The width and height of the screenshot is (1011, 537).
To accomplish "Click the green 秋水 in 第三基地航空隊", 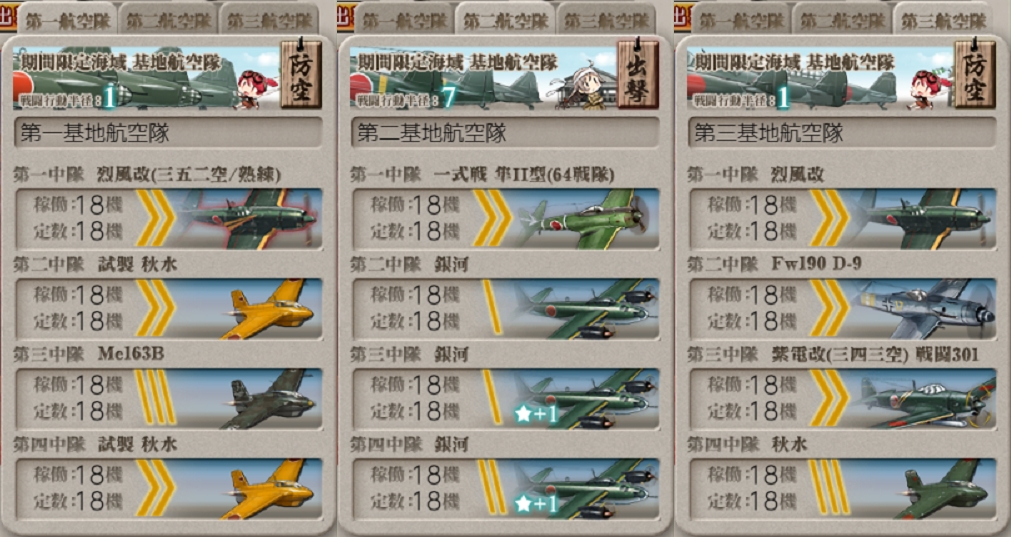I will 843,489.
